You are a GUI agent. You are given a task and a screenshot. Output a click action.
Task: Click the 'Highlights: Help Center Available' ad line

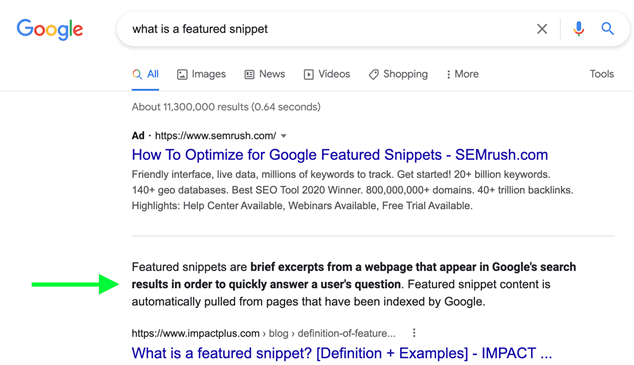coord(302,206)
